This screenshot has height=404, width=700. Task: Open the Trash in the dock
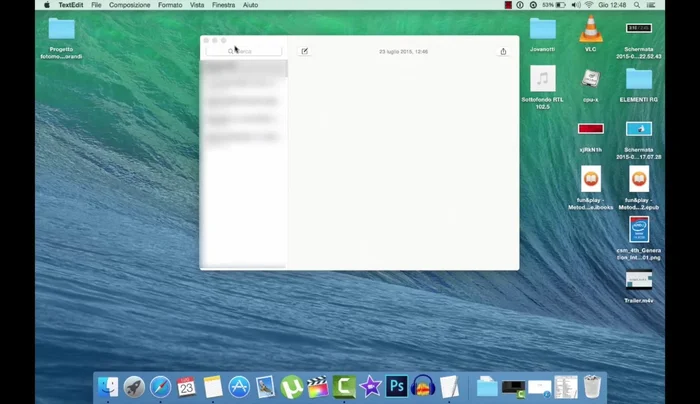point(593,387)
